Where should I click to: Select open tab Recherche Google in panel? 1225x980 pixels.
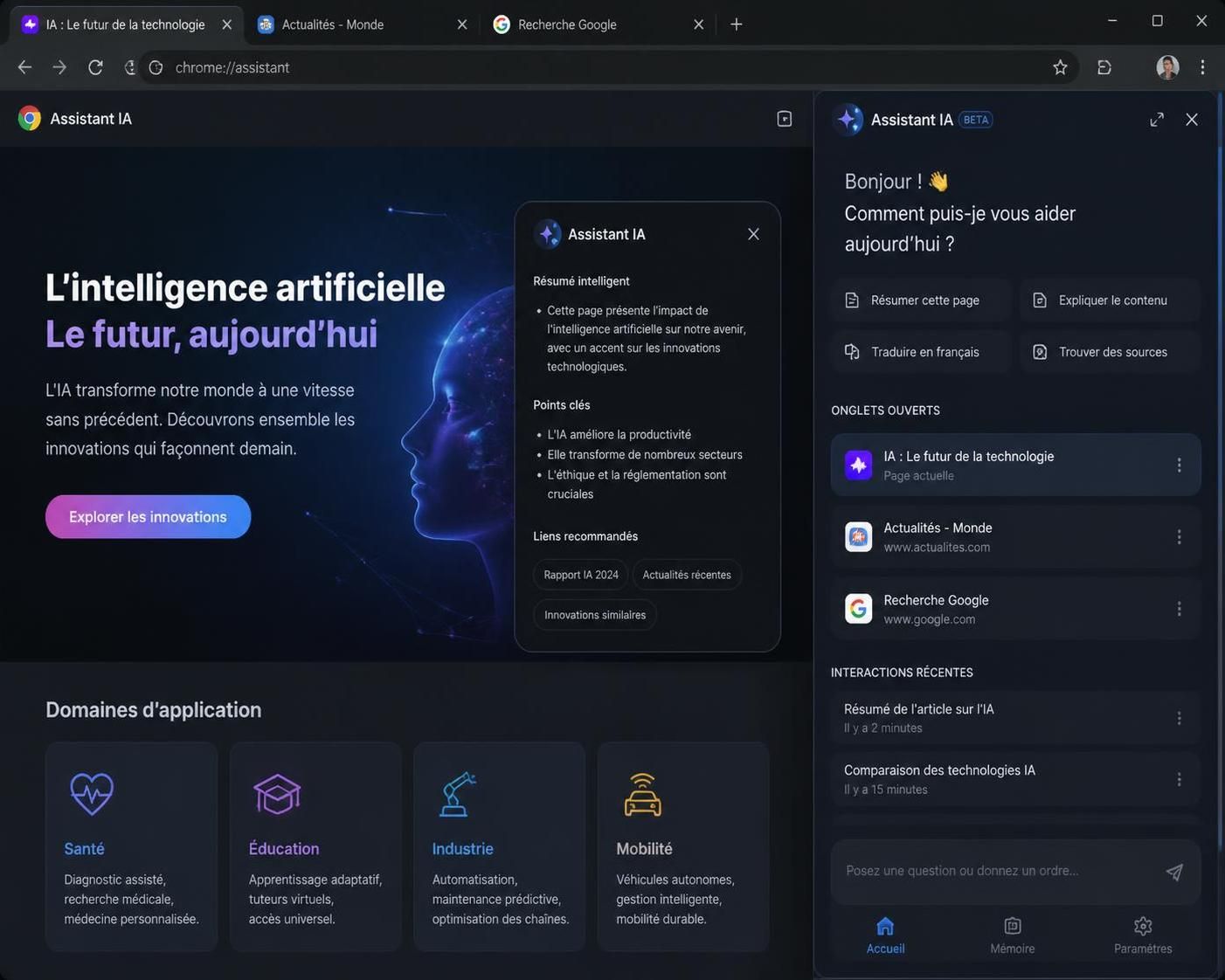[1016, 609]
